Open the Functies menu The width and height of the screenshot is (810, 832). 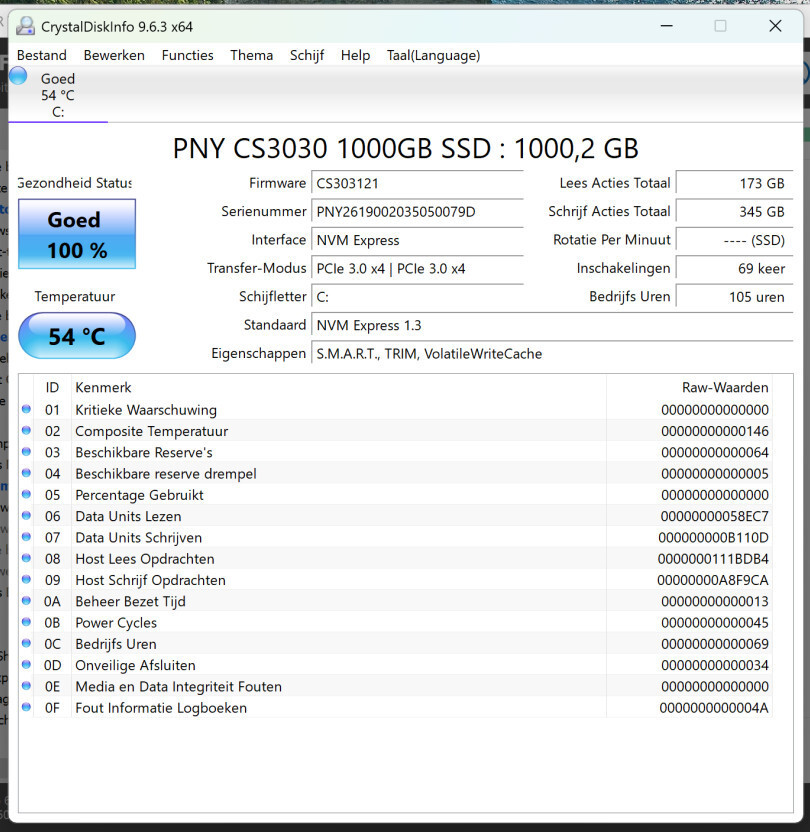(187, 55)
